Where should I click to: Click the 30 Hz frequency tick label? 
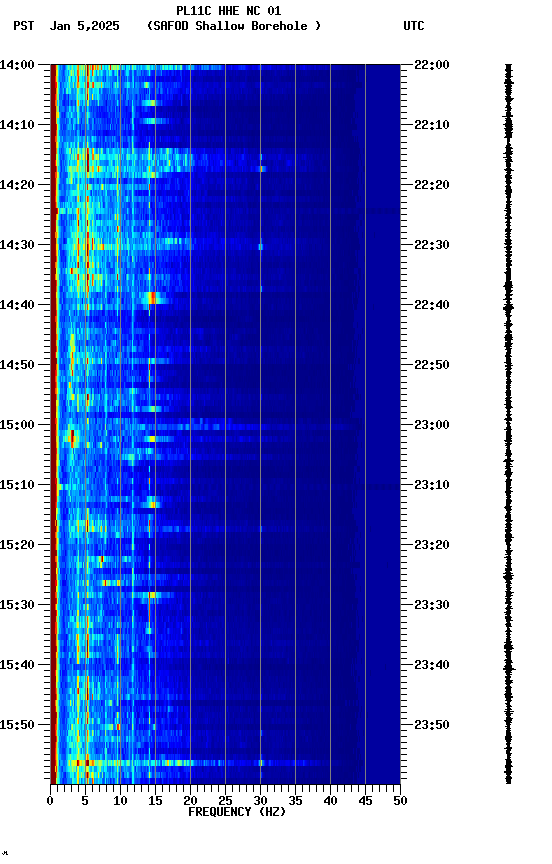click(260, 801)
